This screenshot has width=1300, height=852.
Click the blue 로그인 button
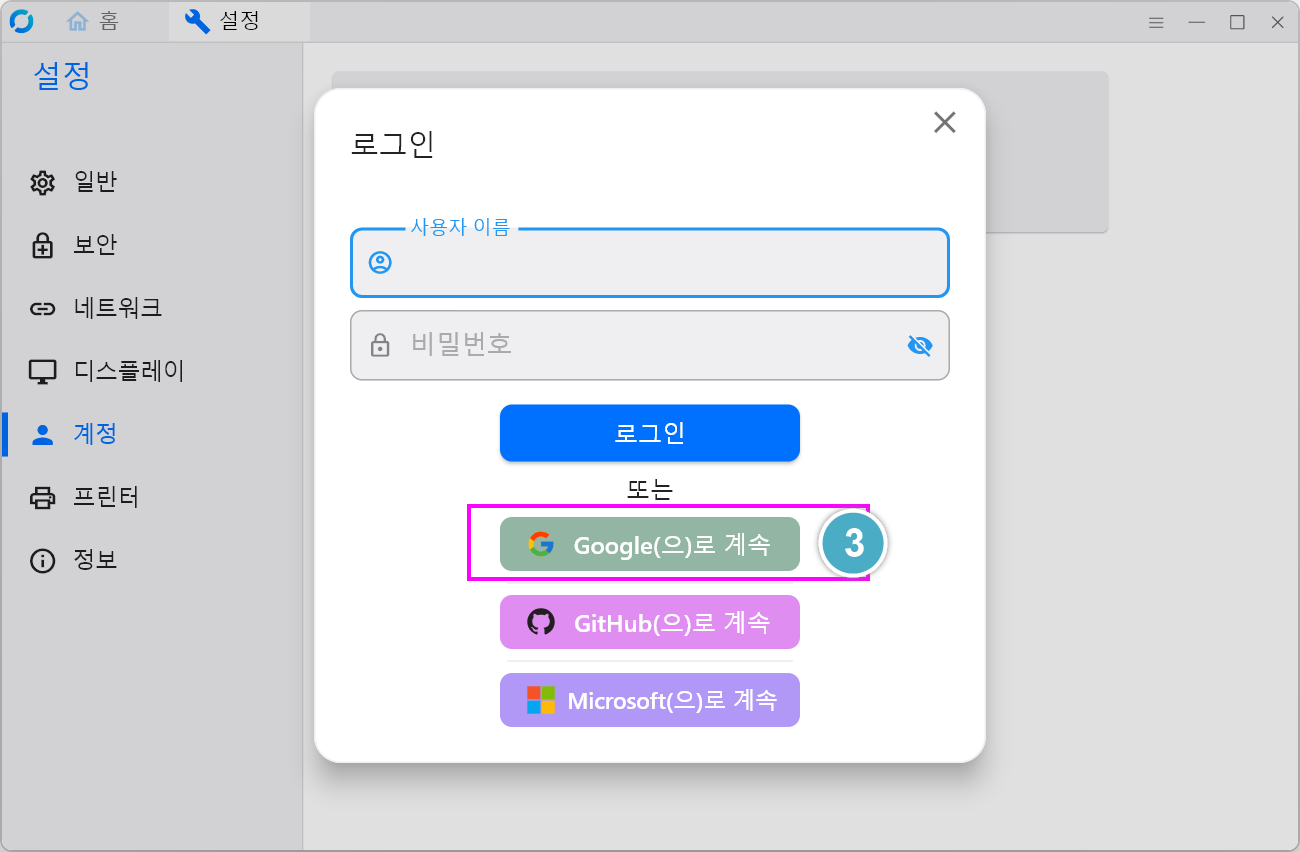[650, 433]
